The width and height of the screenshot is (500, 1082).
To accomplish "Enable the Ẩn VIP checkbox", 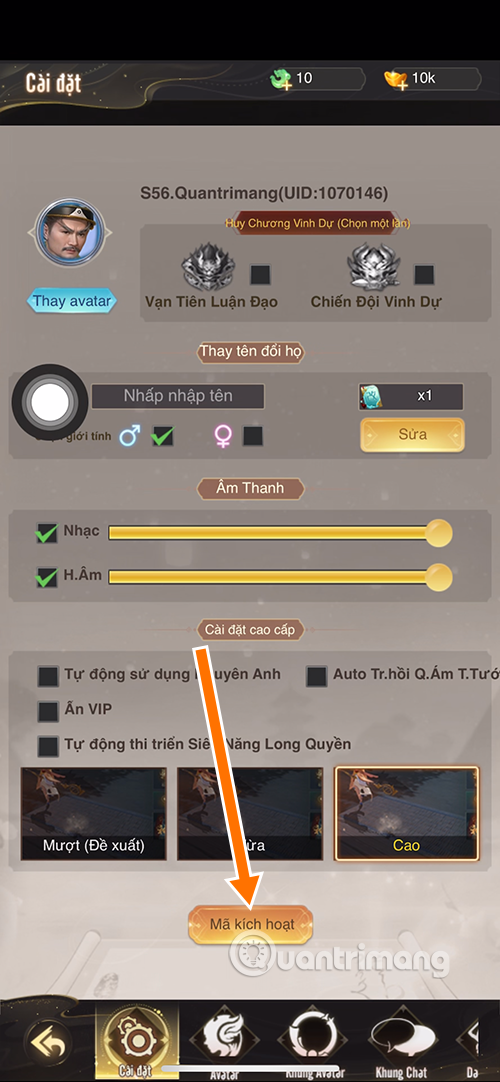I will pos(48,711).
